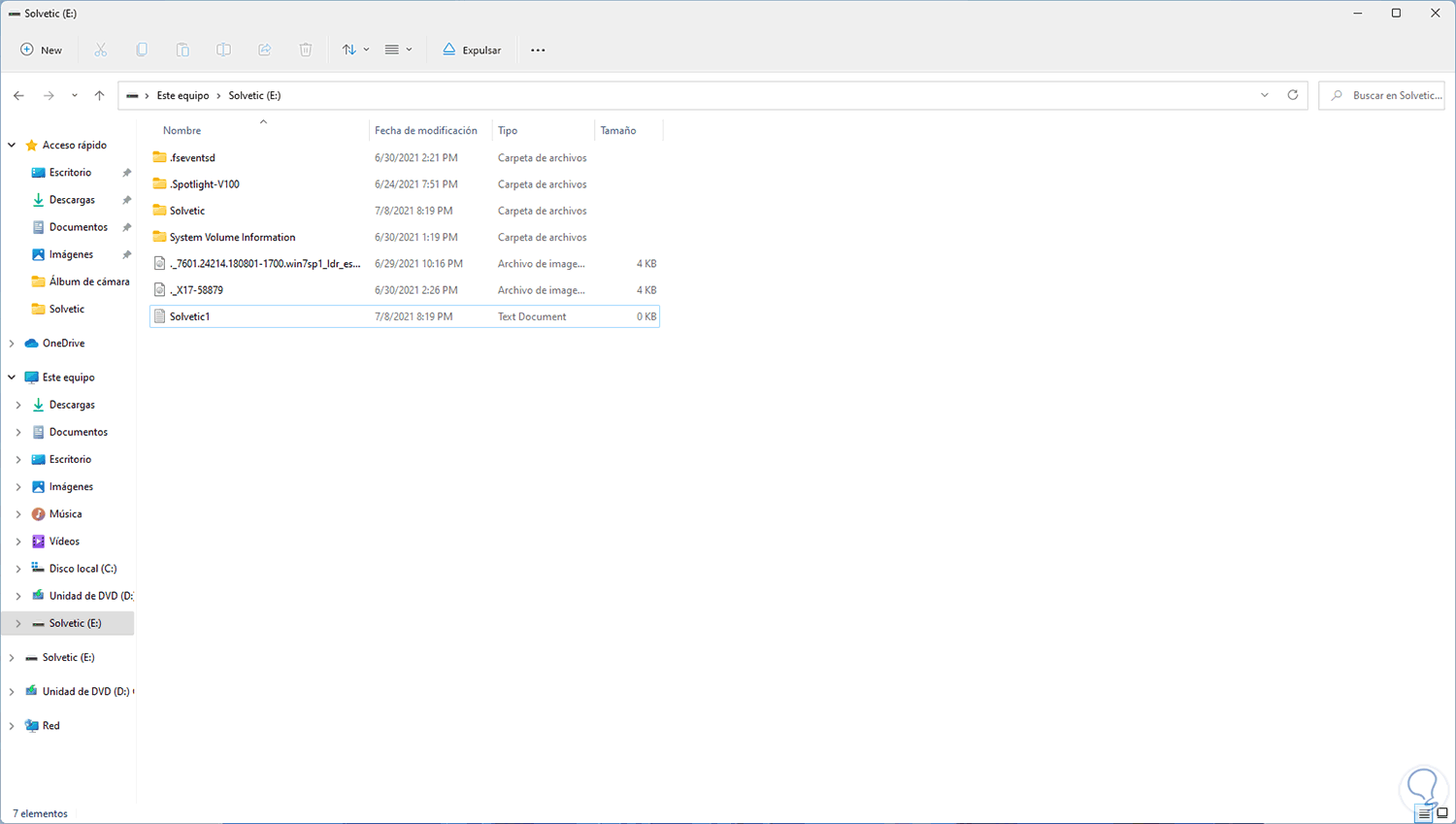Expand the Disco local (C:) node
This screenshot has height=824, width=1456.
[x=18, y=569]
